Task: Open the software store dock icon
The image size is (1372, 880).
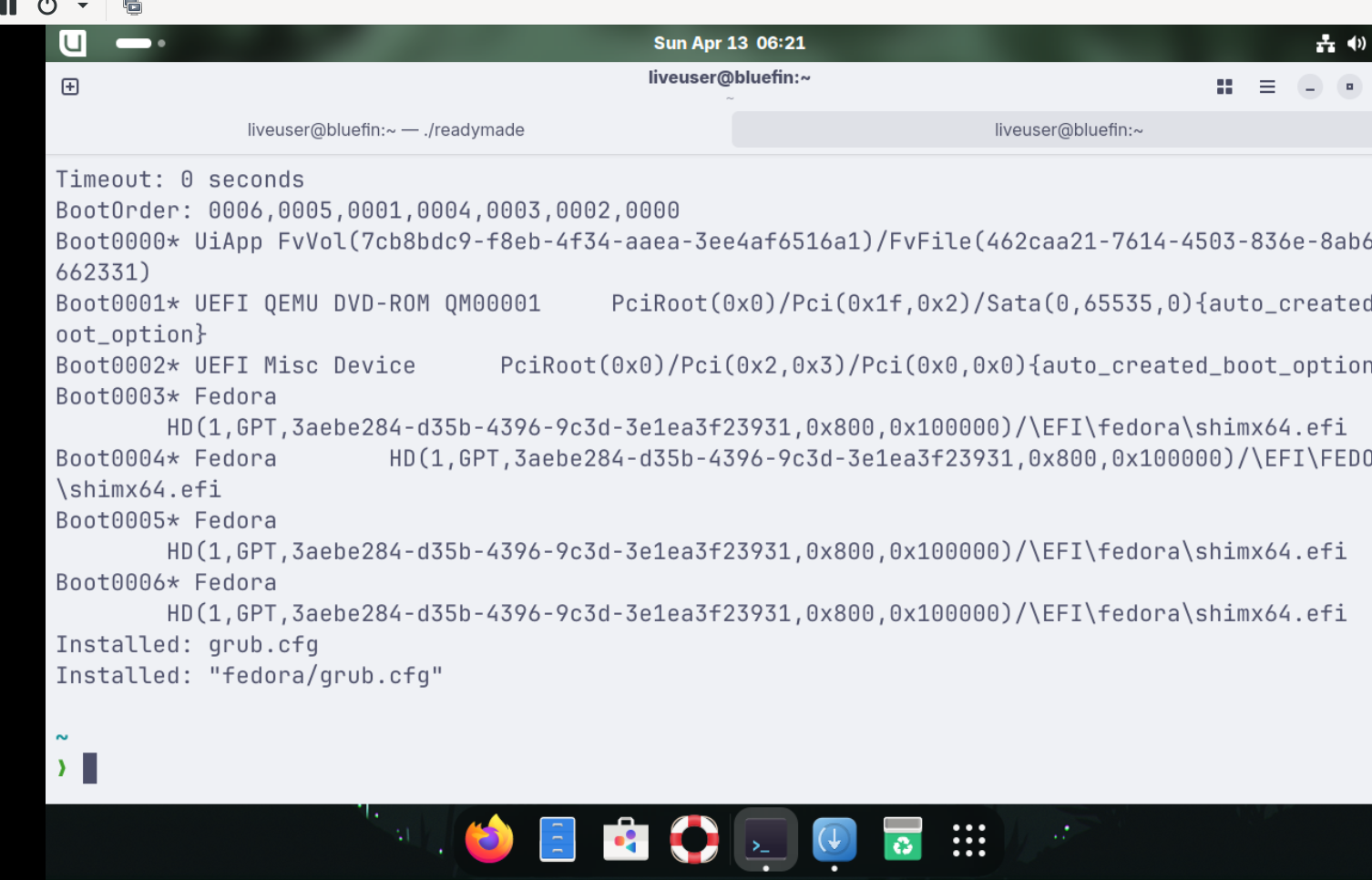Action: (626, 839)
